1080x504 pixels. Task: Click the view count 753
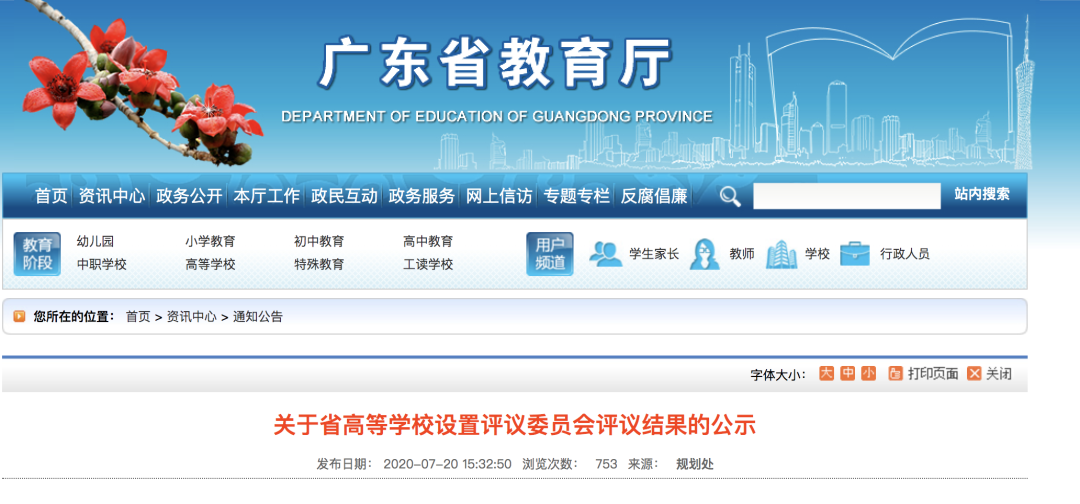[x=606, y=464]
